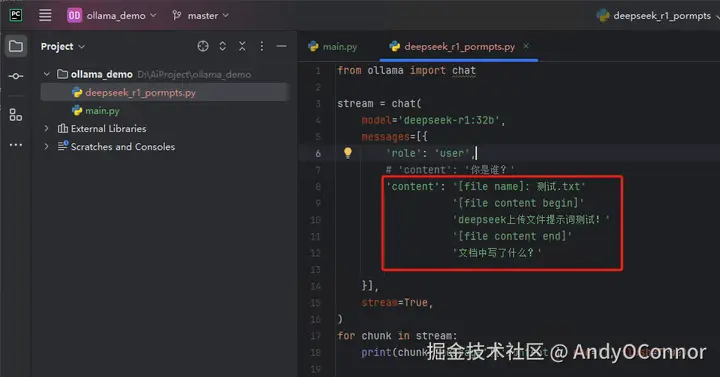Click the Scratches and Consoles icon
This screenshot has width=720, height=377.
63,146
